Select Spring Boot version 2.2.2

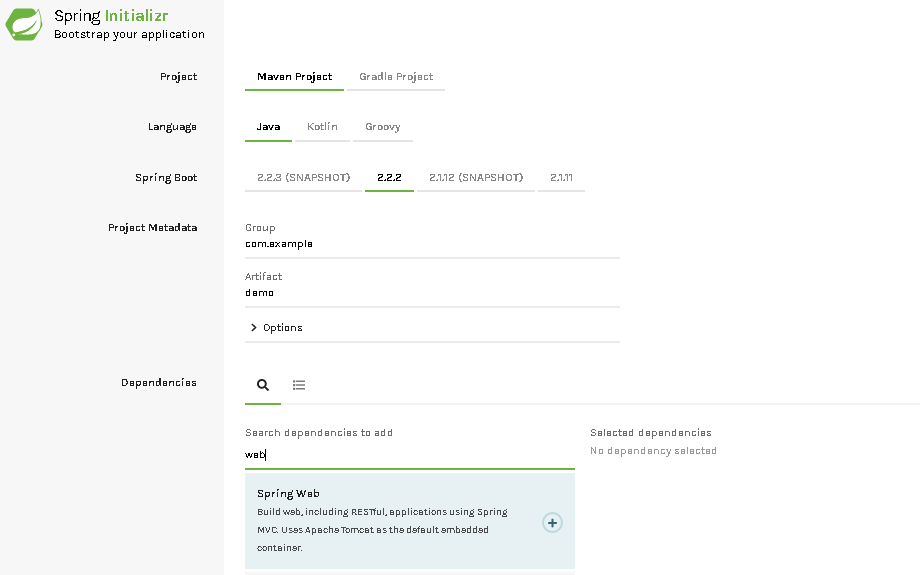389,178
